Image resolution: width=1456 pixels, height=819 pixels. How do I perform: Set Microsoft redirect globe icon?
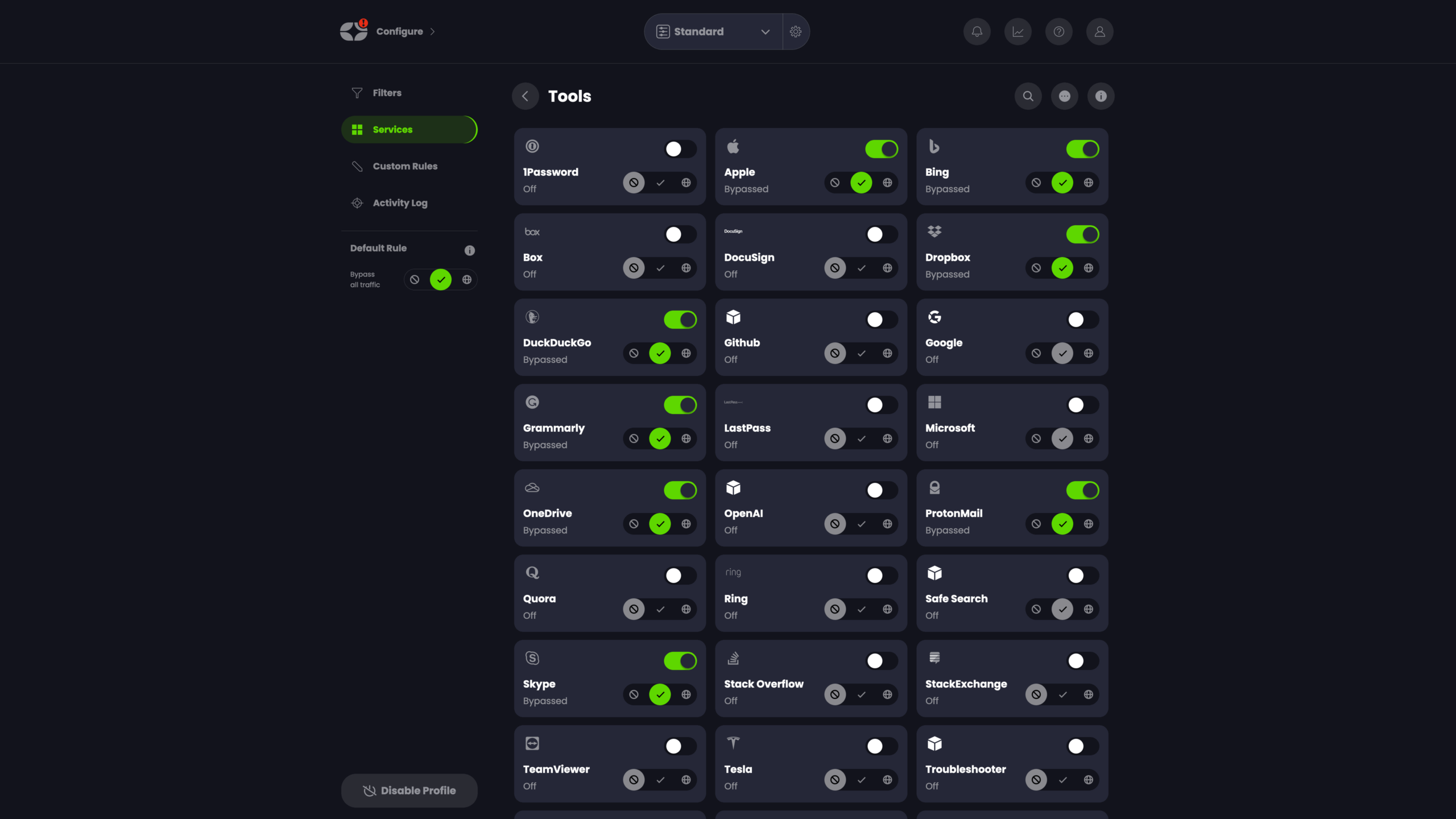pos(1088,439)
